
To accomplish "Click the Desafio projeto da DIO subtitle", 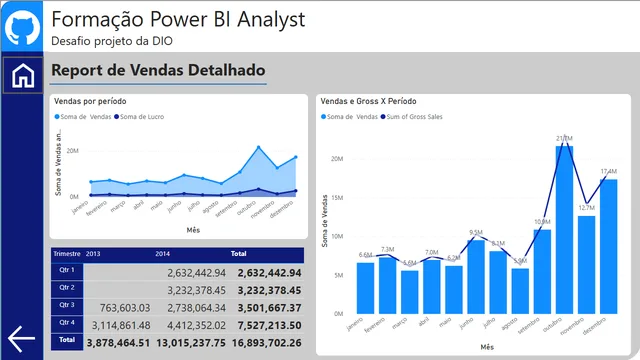I will [x=112, y=41].
